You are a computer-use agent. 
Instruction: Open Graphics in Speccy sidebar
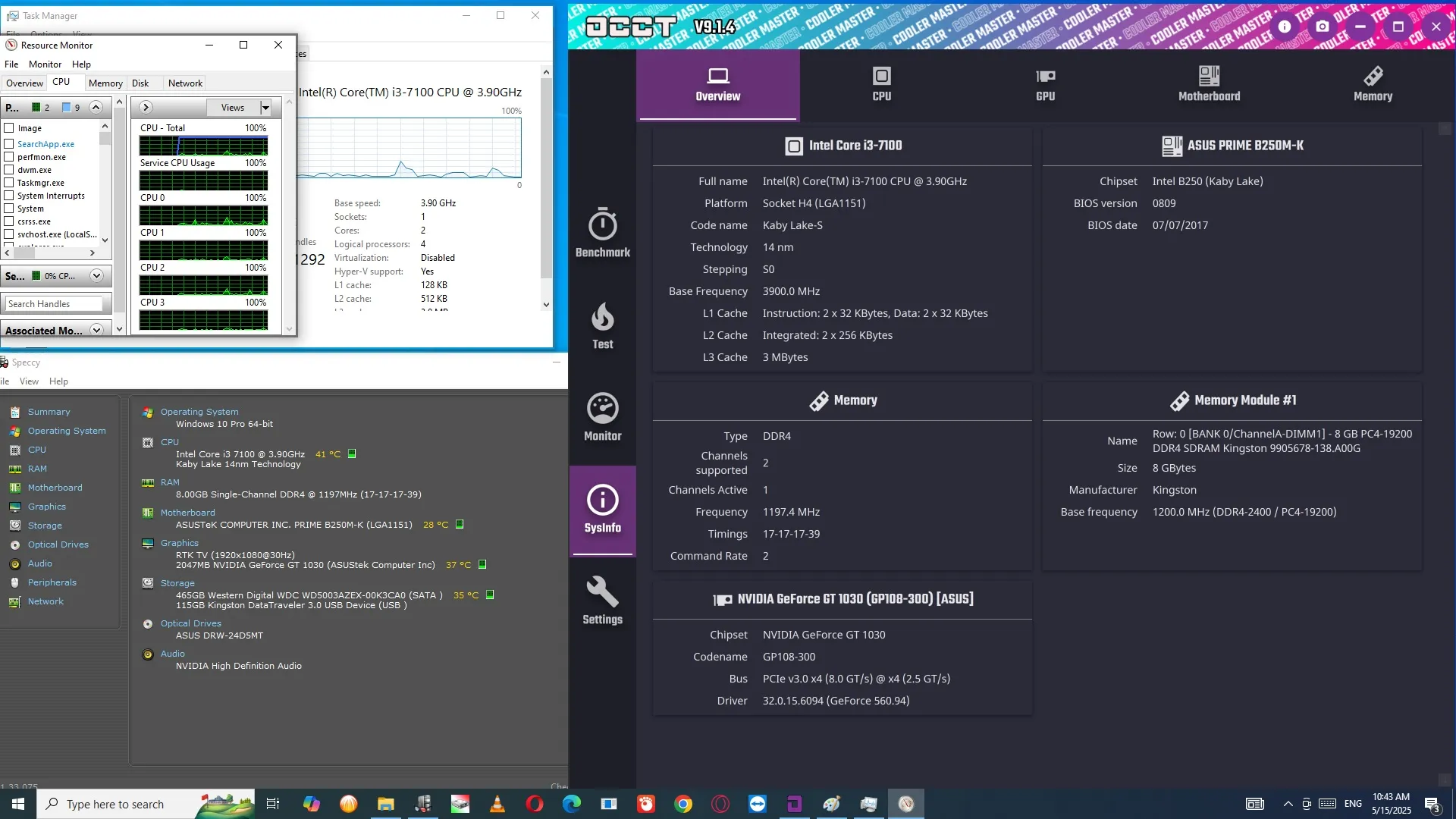click(x=47, y=507)
